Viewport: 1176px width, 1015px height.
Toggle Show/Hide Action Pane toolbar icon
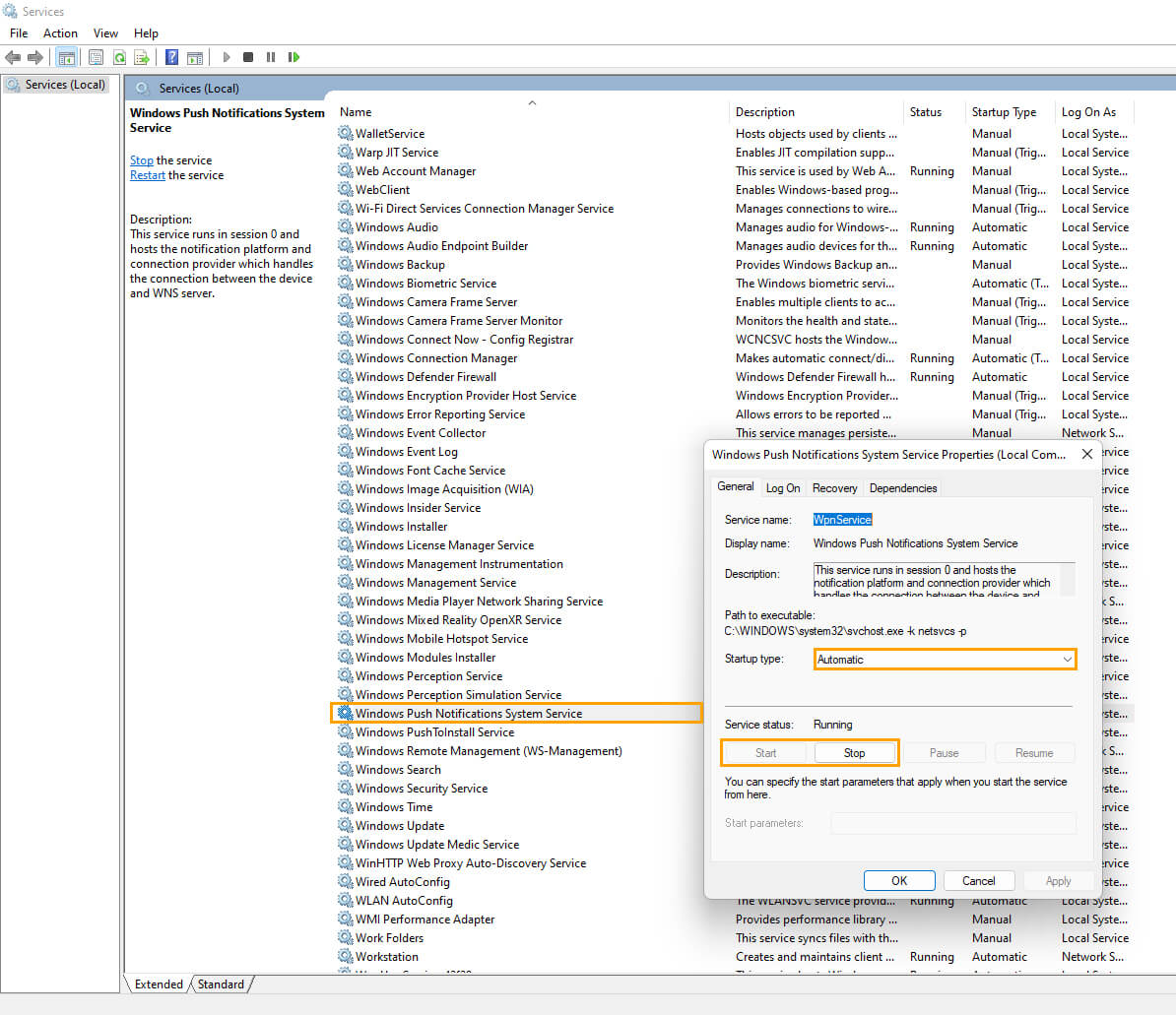(x=195, y=57)
